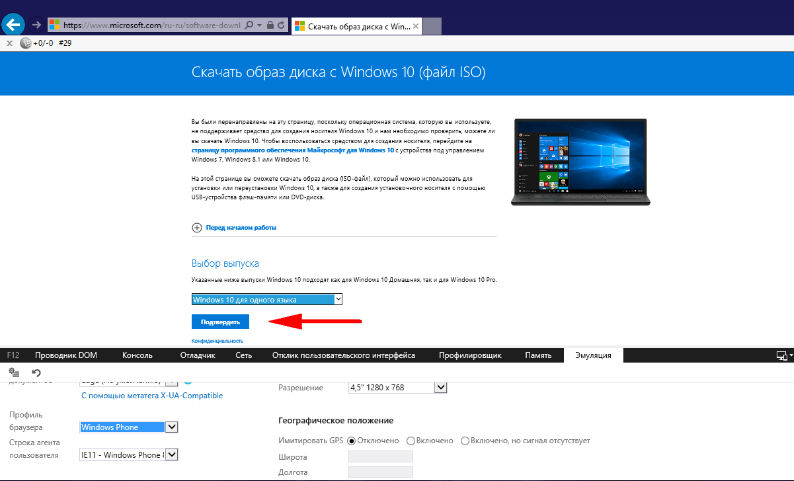Click the 'Разрешение' label
Image resolution: width=794 pixels, height=481 pixels.
(300, 388)
